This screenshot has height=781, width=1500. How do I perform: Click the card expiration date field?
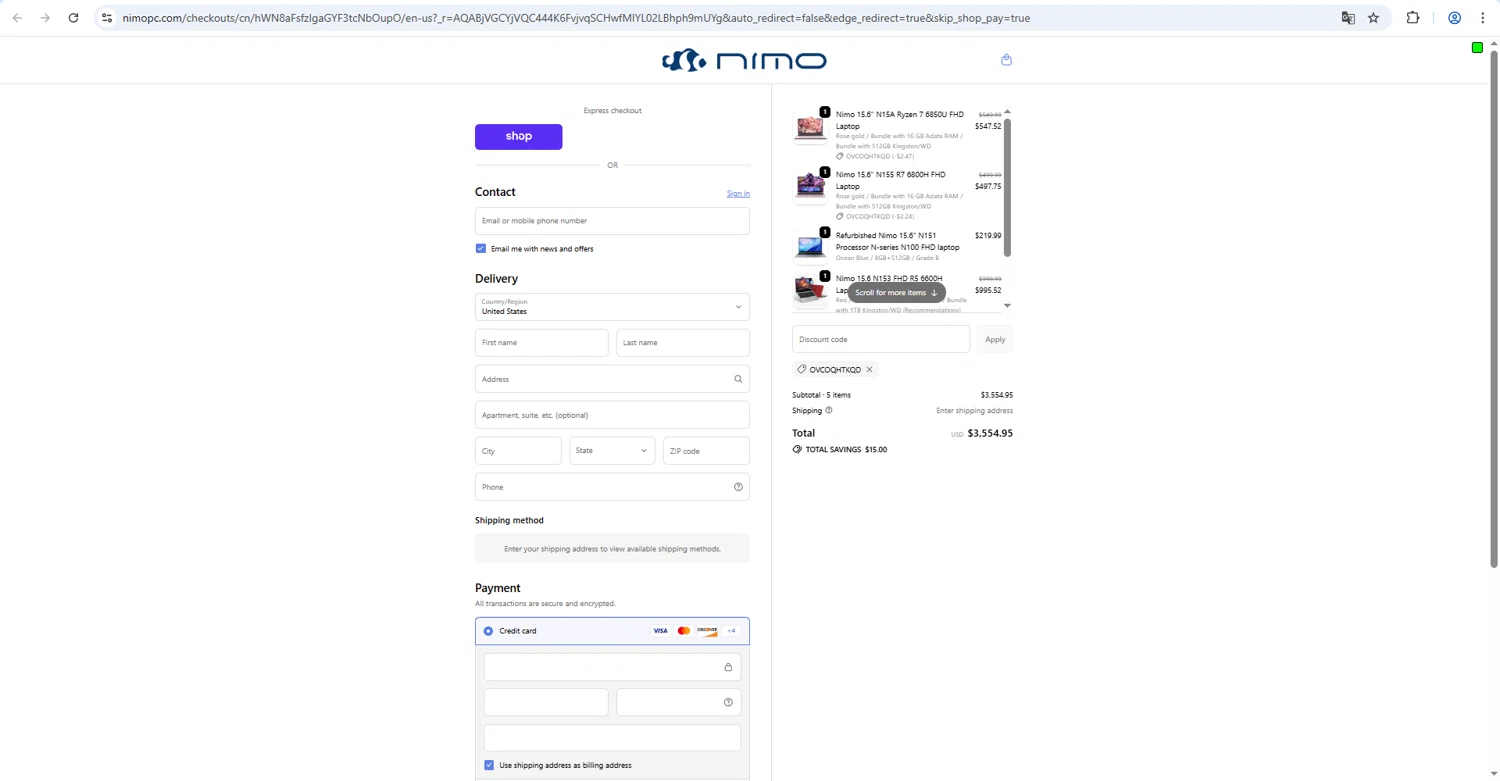coord(546,702)
